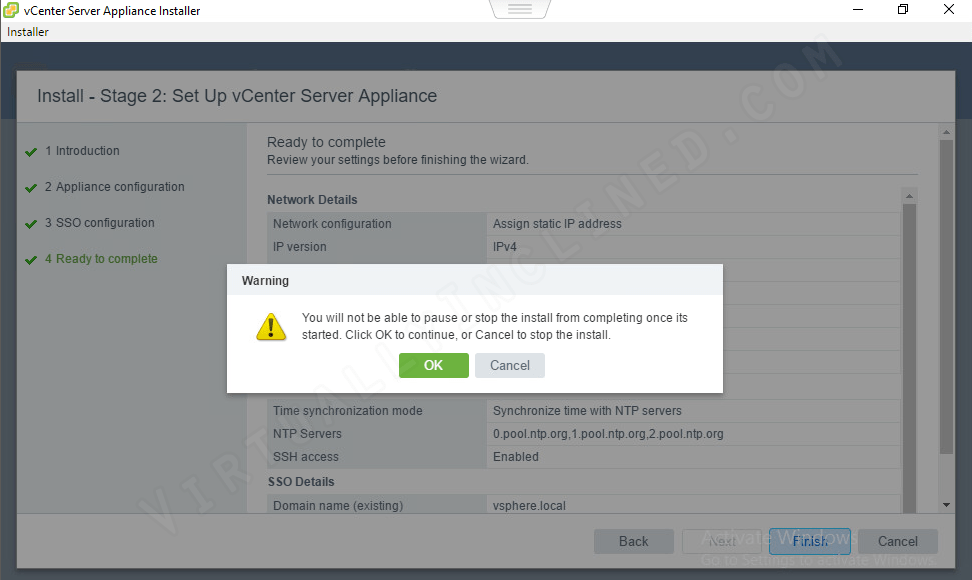Click checkmark beside Appliance configuration step
Viewport: 972px width, 580px height.
point(31,187)
